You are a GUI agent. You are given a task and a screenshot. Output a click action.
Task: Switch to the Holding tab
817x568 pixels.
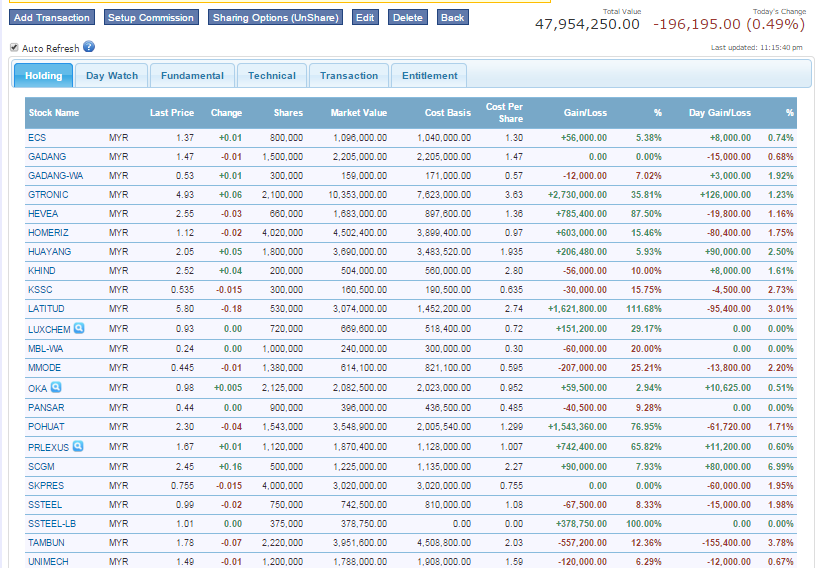(44, 76)
